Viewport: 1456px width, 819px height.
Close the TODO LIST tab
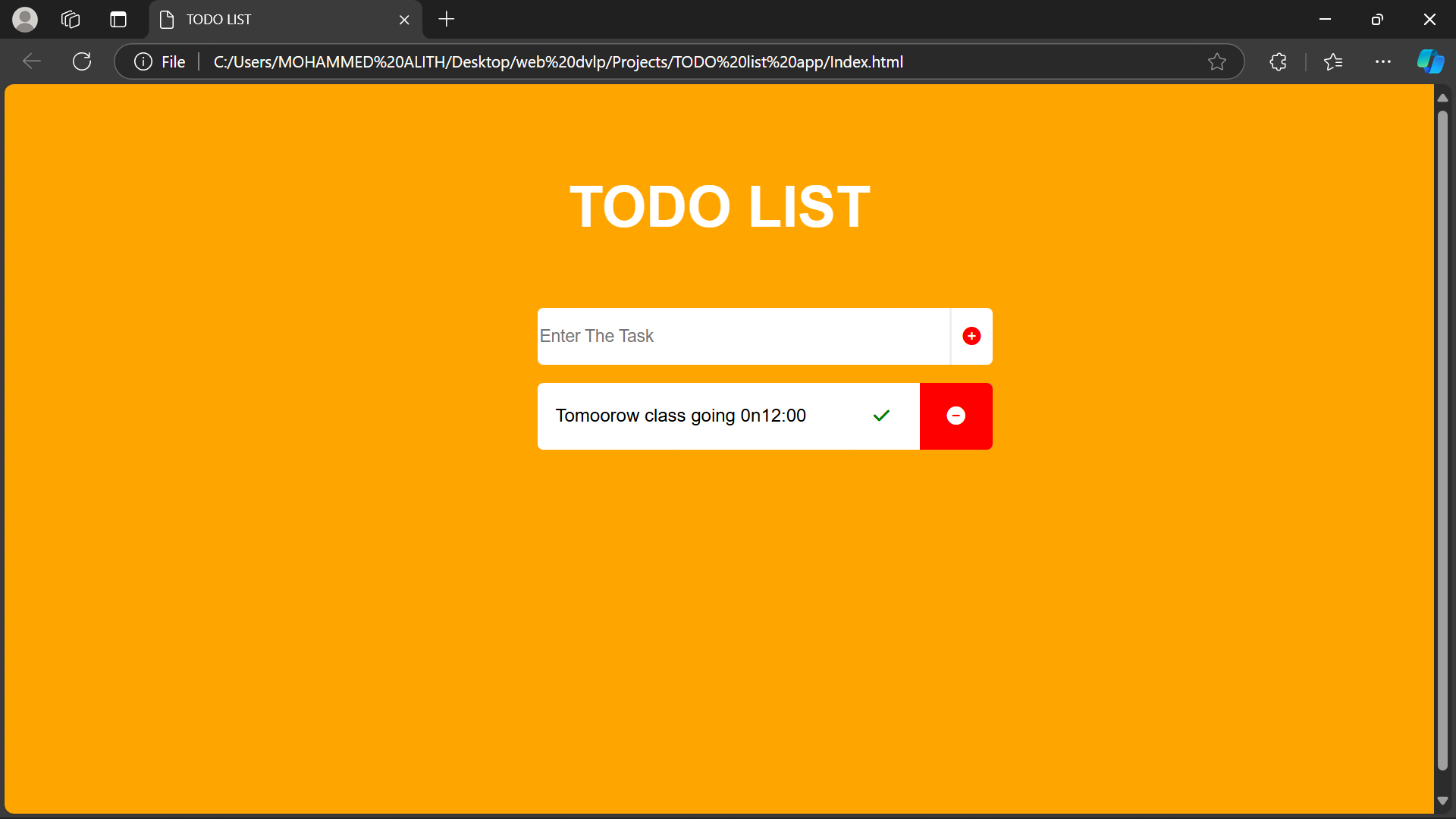(x=404, y=20)
